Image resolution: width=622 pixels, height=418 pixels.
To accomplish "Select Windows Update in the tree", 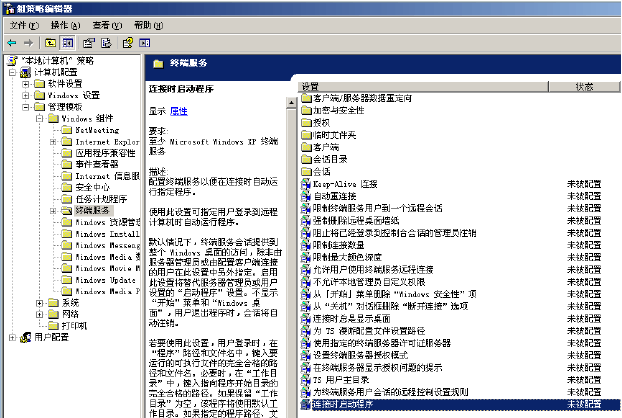I will (106, 280).
